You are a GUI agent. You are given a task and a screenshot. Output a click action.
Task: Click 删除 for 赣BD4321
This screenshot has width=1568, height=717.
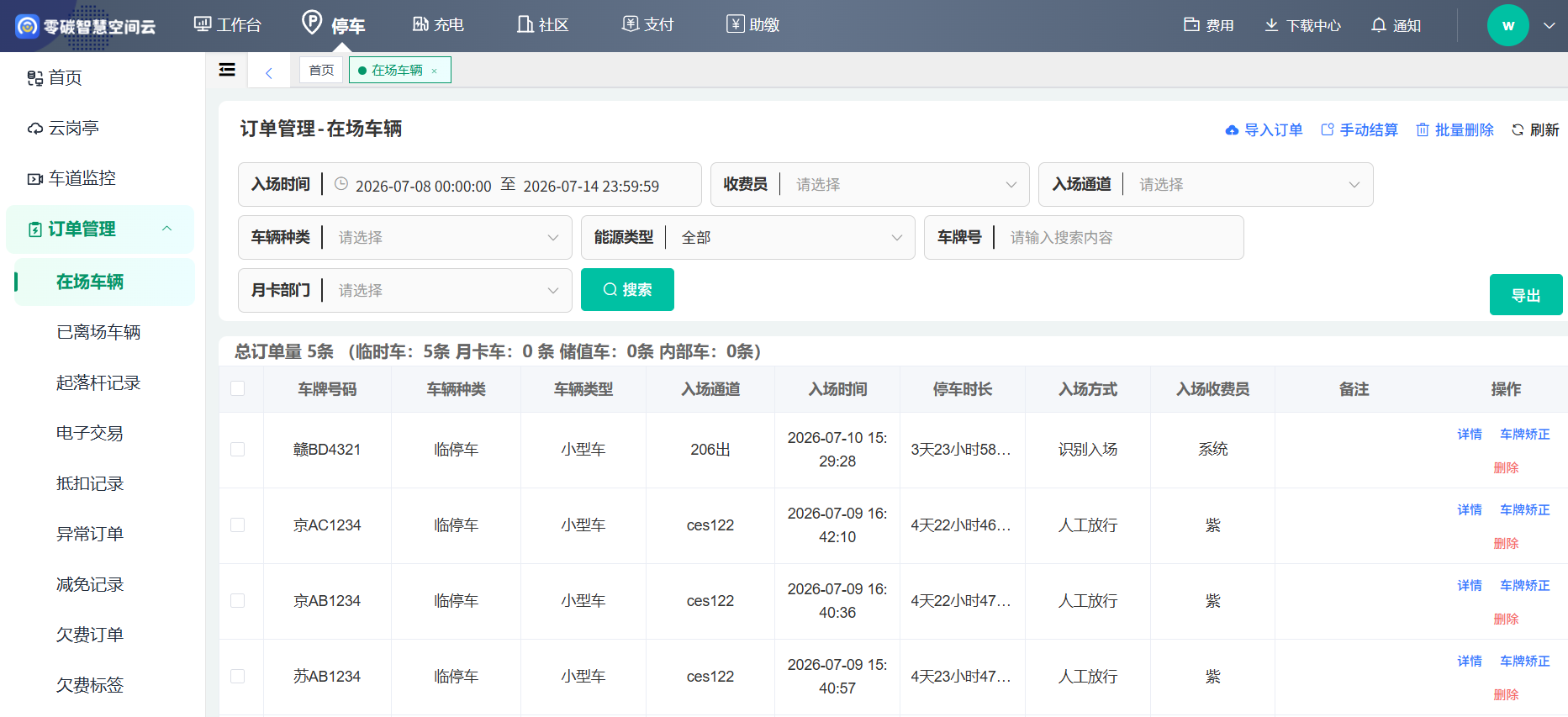[1506, 467]
